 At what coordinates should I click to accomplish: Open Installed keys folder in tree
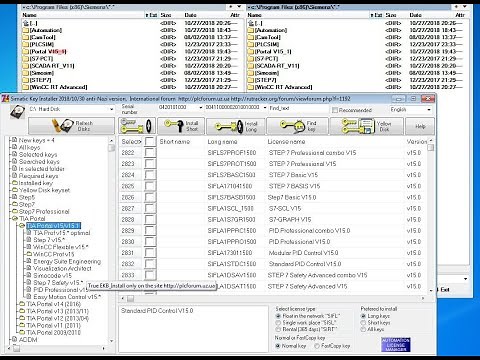point(36,183)
